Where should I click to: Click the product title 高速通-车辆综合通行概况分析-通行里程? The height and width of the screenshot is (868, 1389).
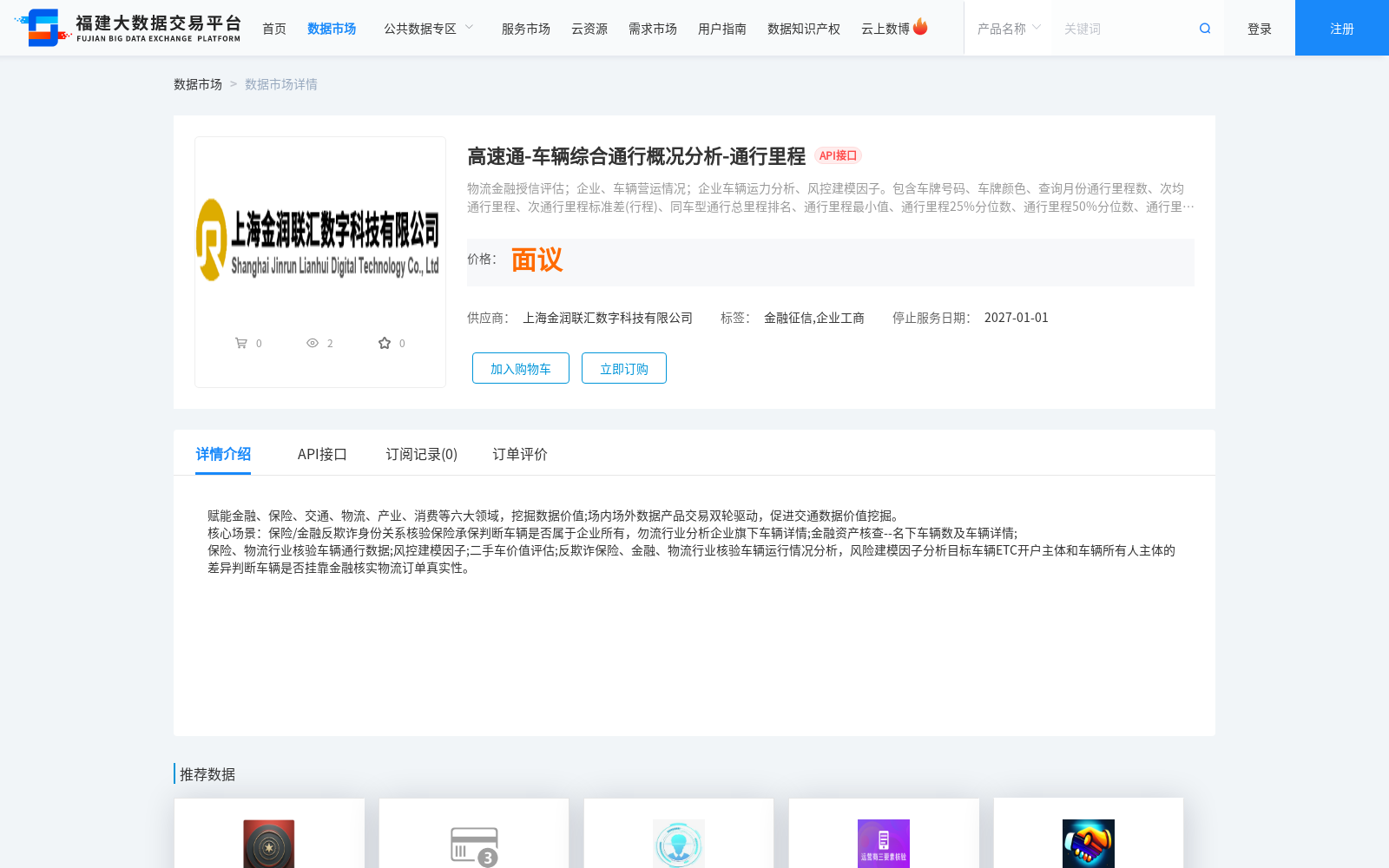636,156
